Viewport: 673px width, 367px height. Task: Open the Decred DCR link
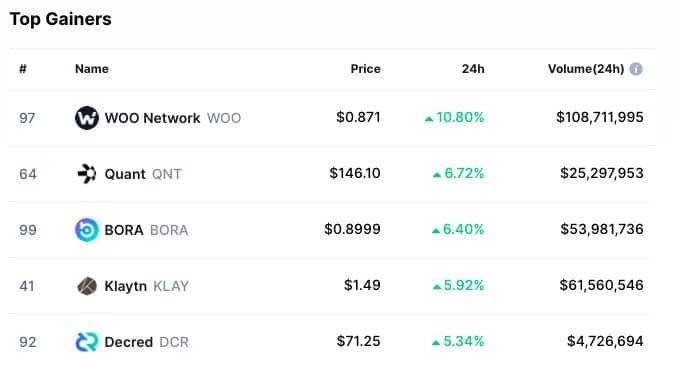point(146,342)
